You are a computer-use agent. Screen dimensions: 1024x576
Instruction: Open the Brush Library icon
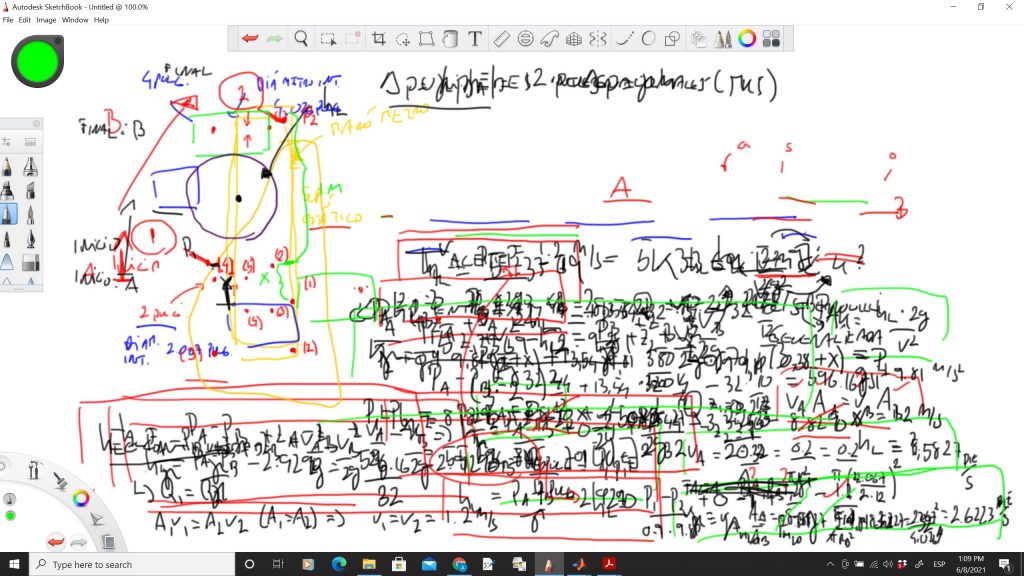point(30,142)
